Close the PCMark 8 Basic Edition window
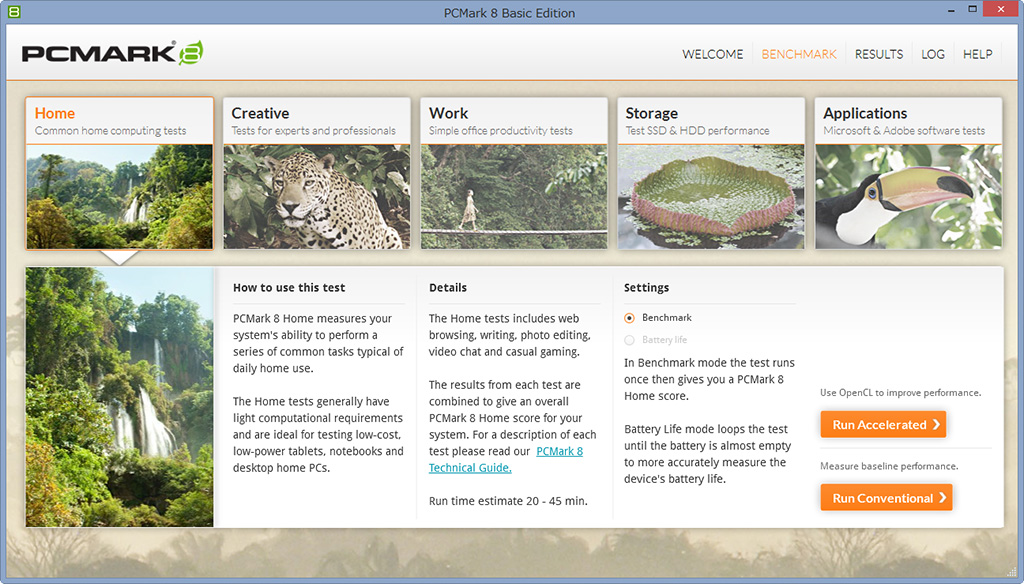This screenshot has width=1024, height=584. (1002, 9)
